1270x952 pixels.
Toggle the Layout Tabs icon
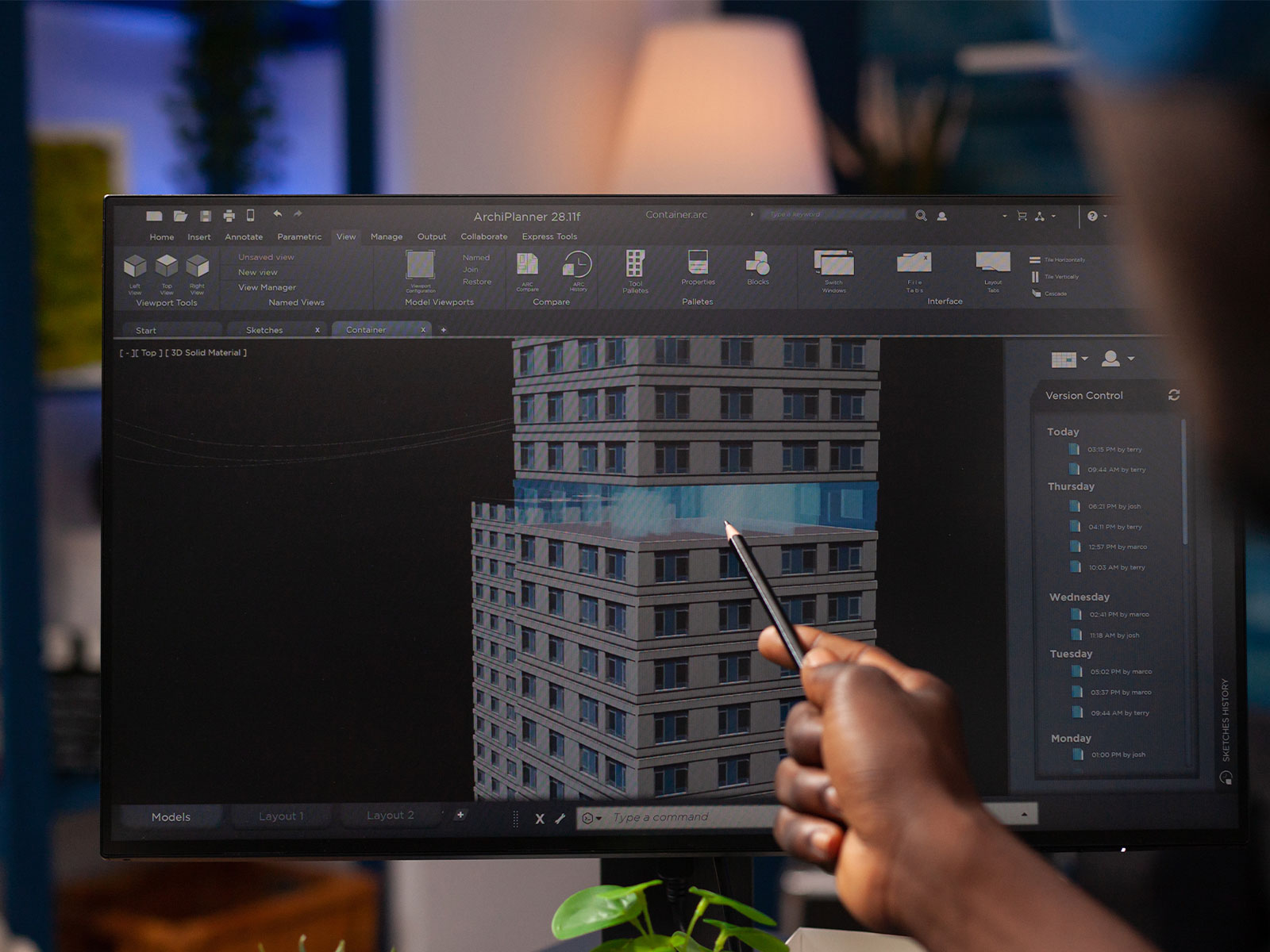point(993,262)
